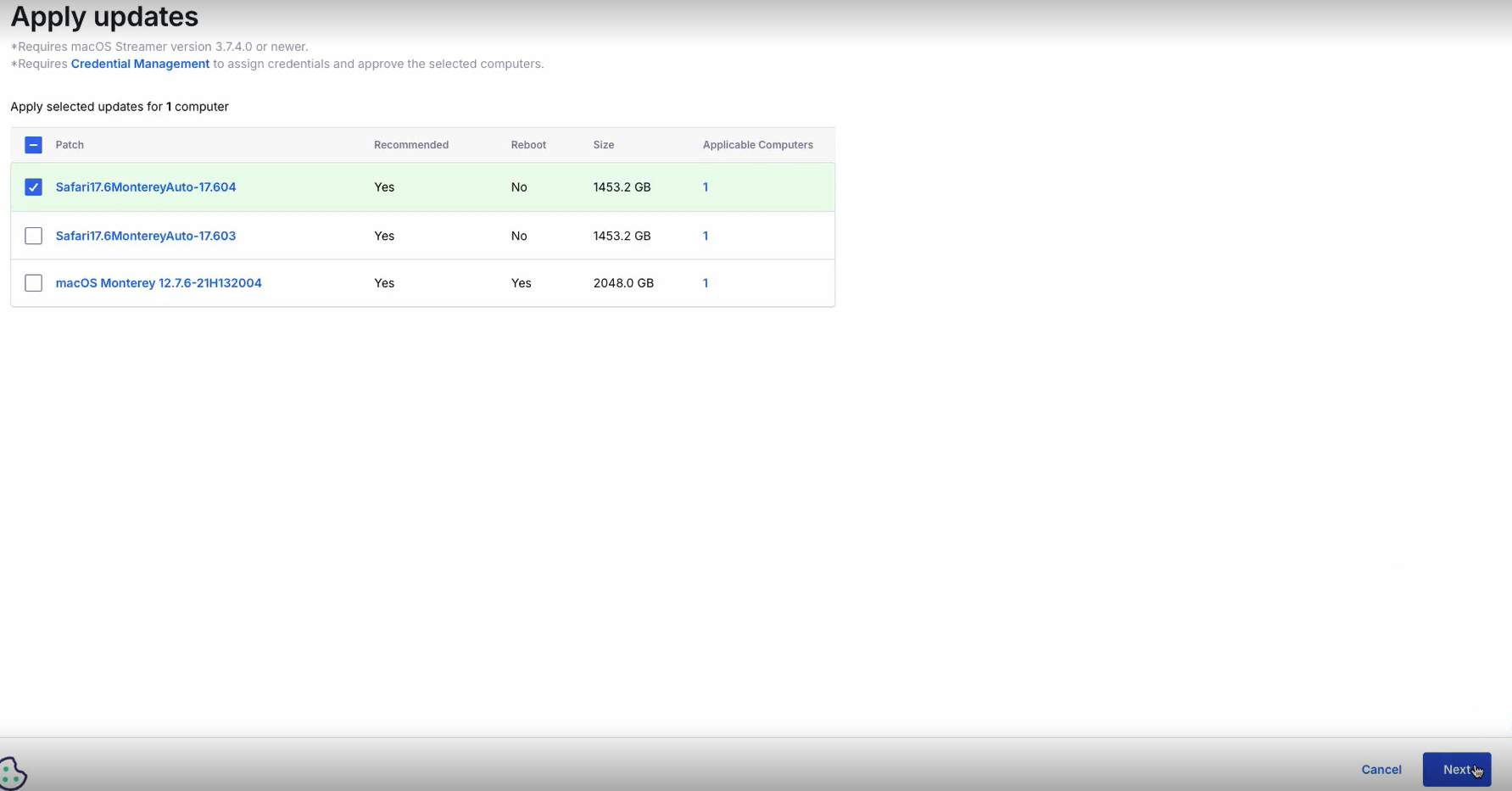Select Recommended Yes cell for Safari 17.604

coord(384,187)
